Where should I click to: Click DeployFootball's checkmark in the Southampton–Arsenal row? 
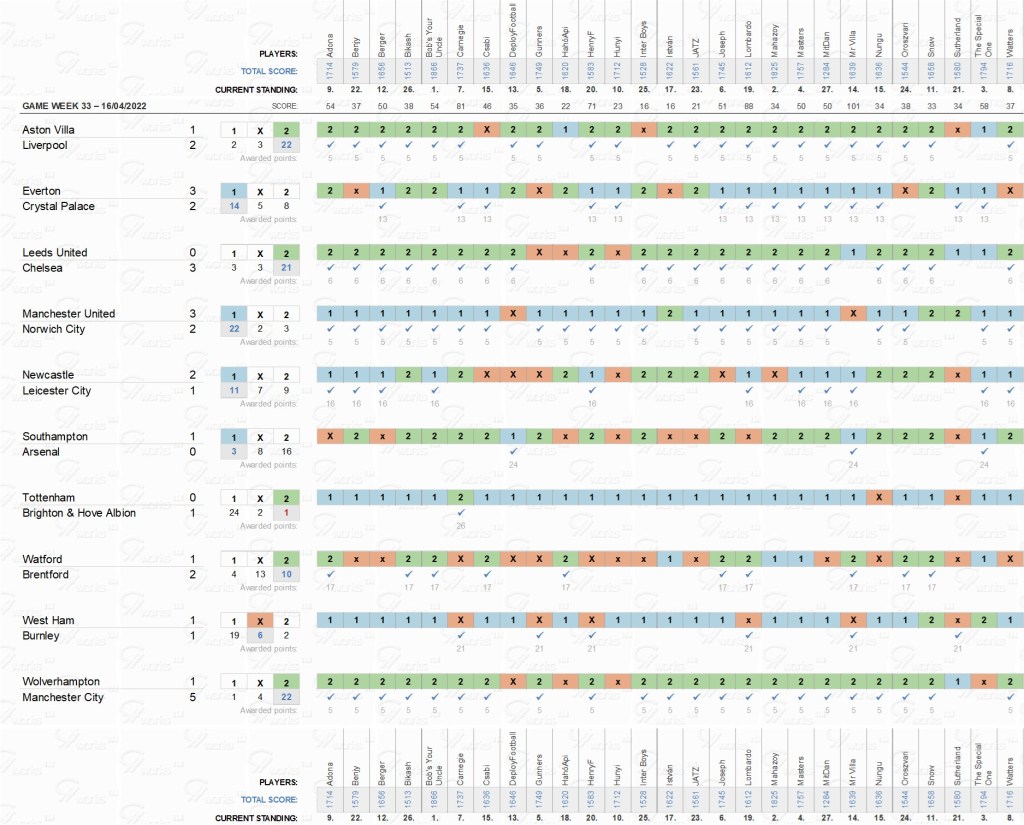512,452
